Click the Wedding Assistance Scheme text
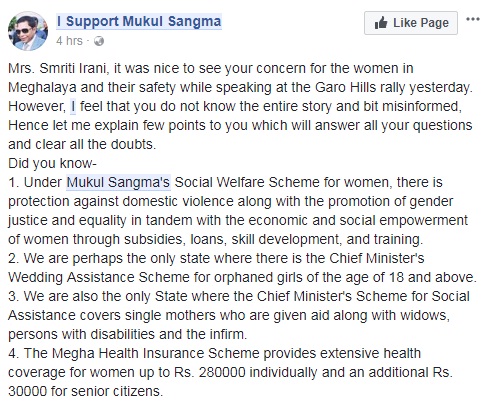 click(x=99, y=277)
